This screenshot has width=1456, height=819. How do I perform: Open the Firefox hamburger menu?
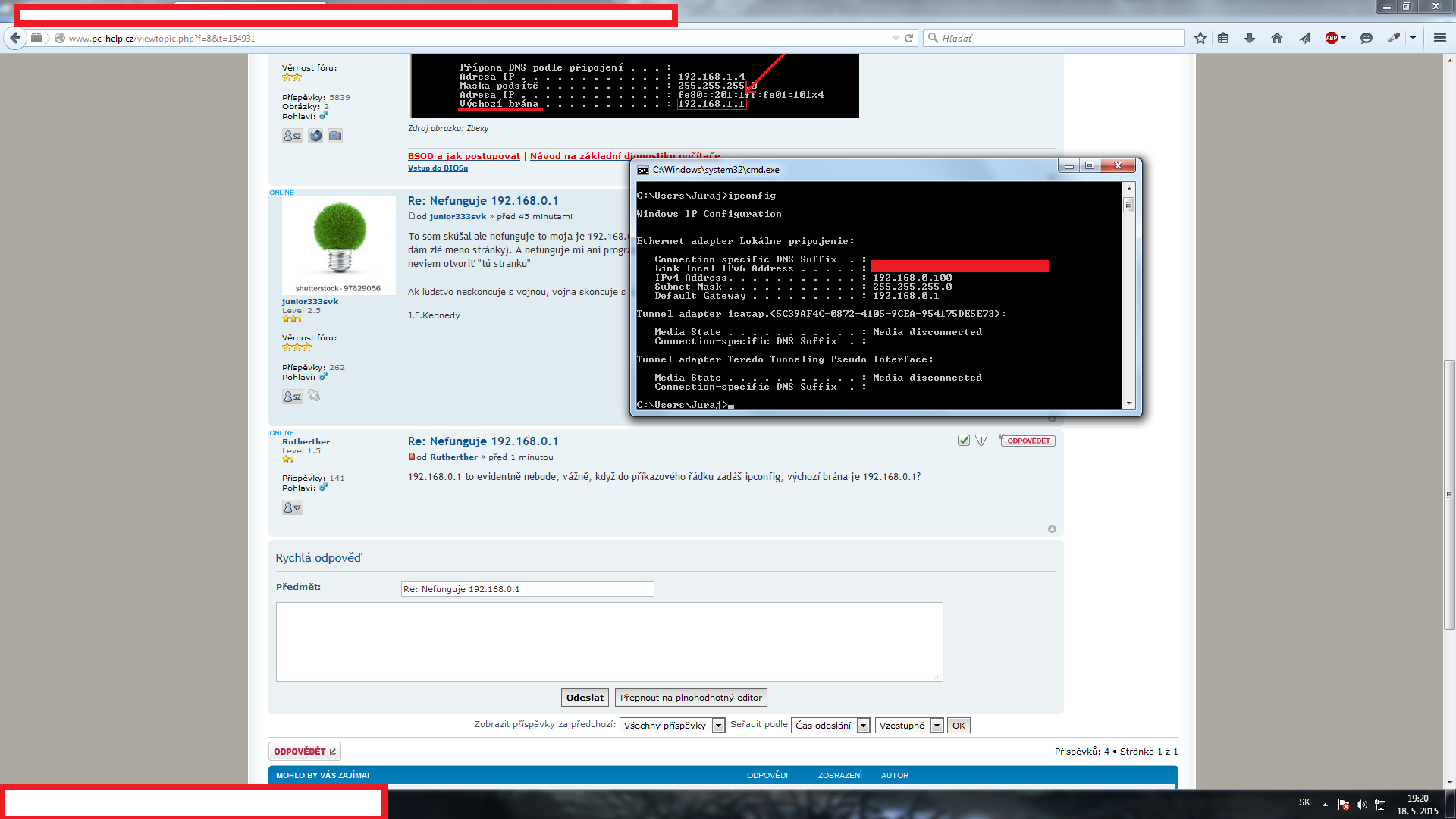(x=1439, y=38)
